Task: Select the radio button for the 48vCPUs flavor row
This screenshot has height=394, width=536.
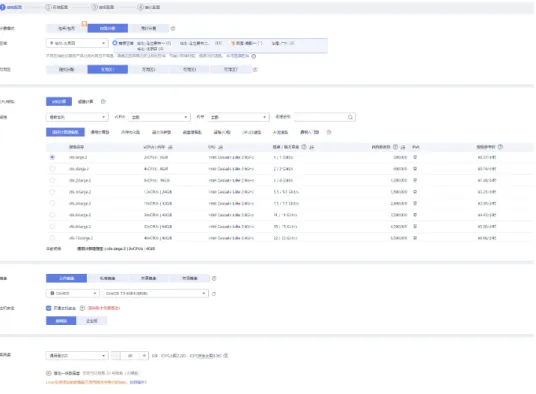Action: pyautogui.click(x=52, y=238)
